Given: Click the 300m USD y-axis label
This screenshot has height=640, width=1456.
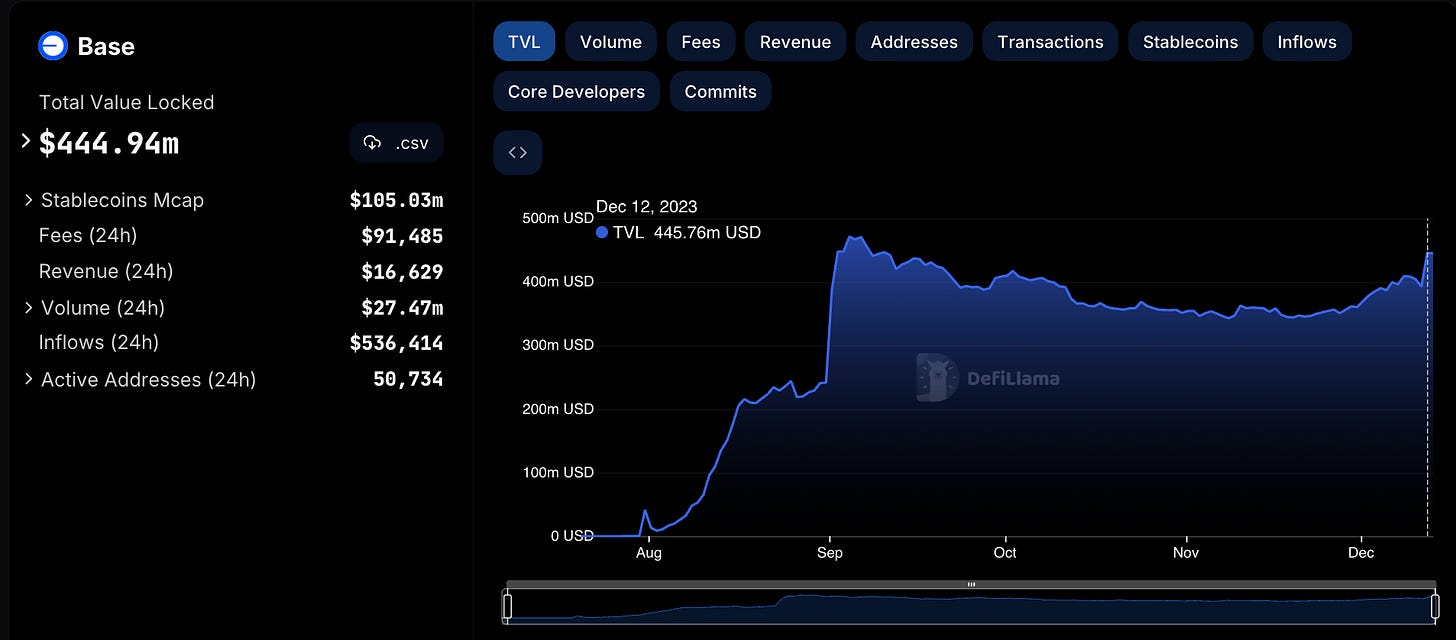Looking at the screenshot, I should [x=558, y=345].
